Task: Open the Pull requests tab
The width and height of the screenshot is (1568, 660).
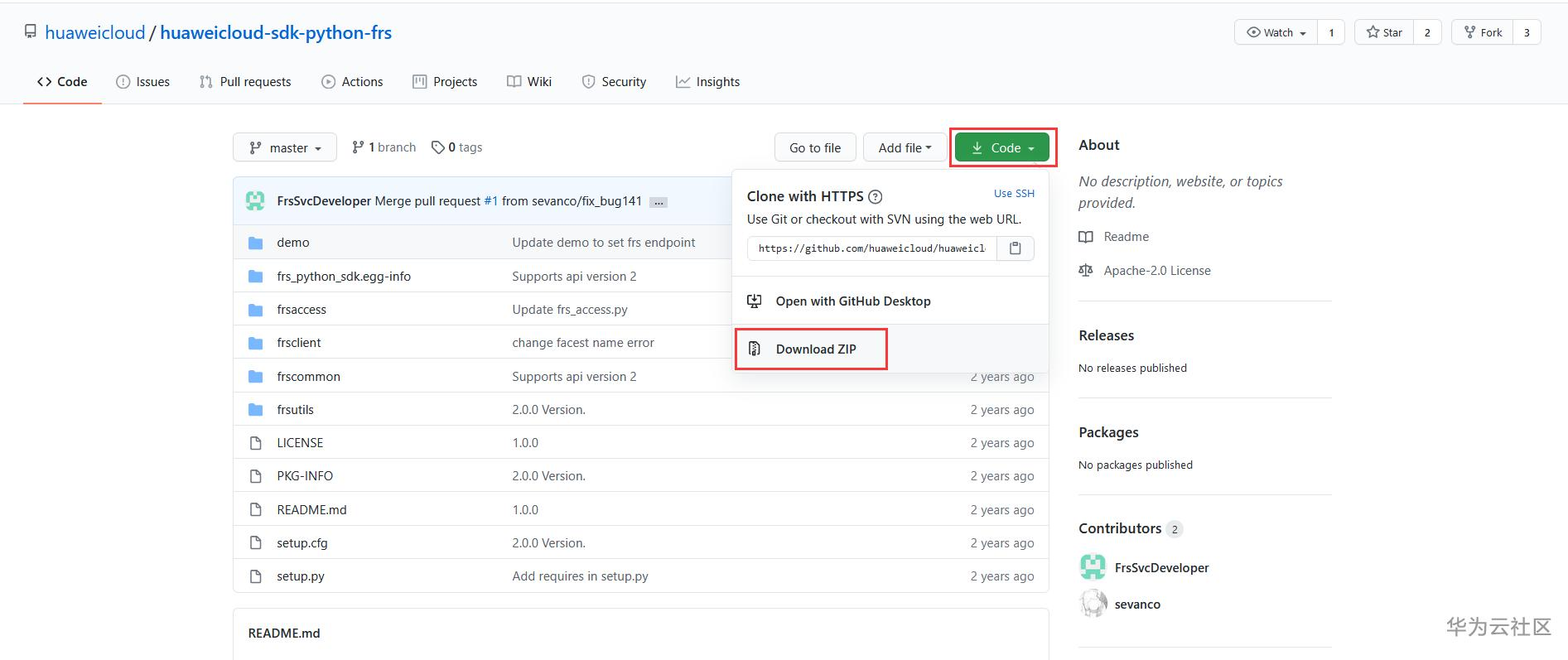Action: [245, 82]
